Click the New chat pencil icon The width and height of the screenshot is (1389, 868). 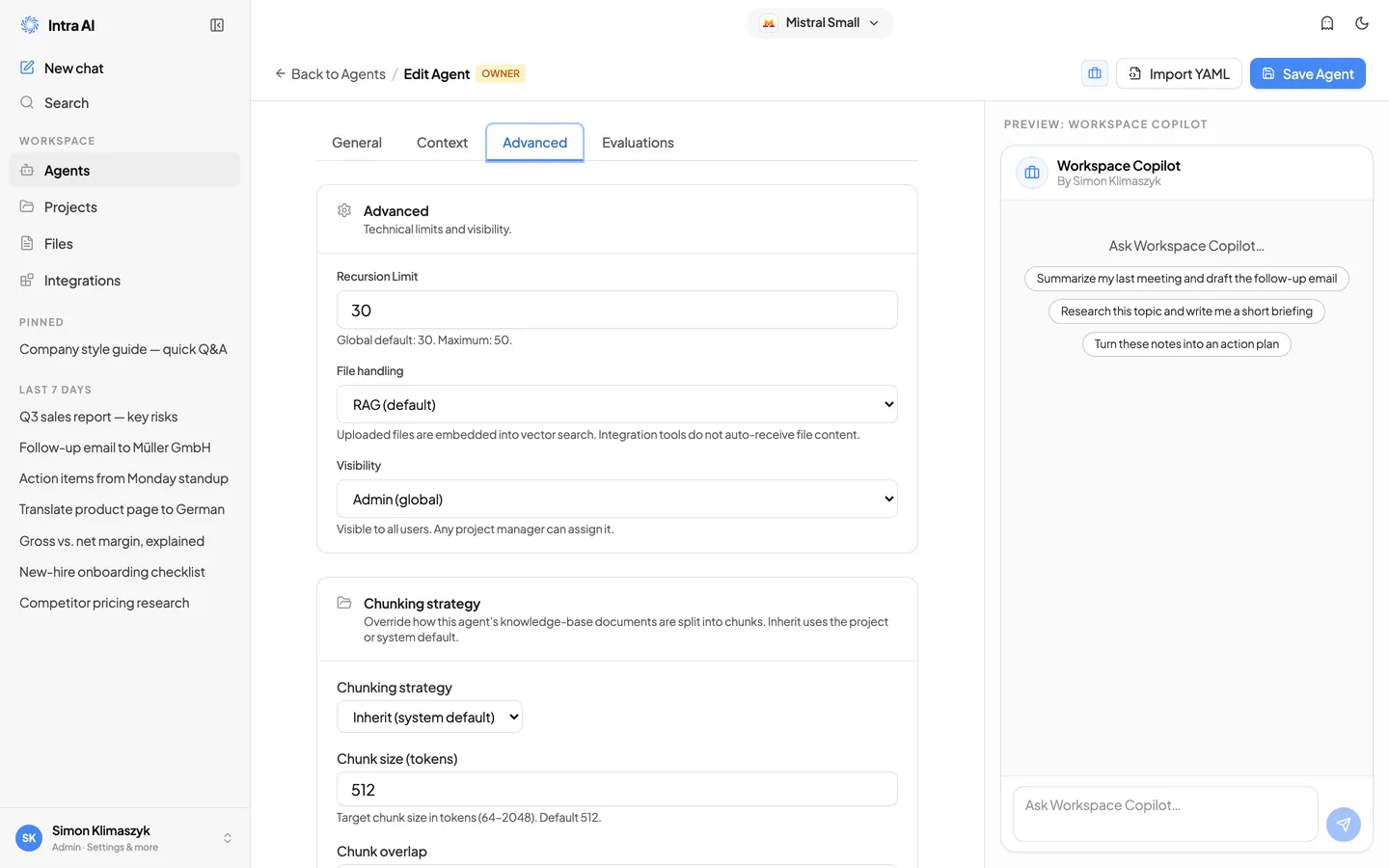(27, 68)
